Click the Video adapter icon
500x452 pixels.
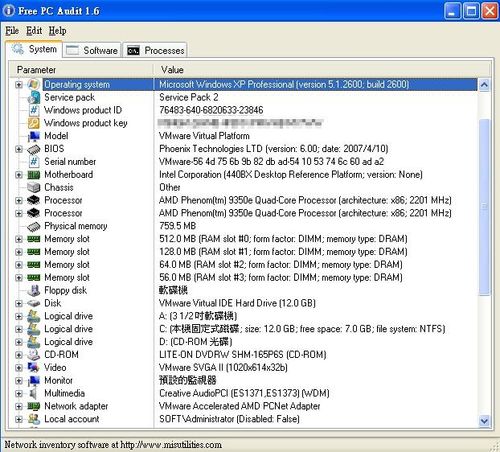[x=33, y=367]
